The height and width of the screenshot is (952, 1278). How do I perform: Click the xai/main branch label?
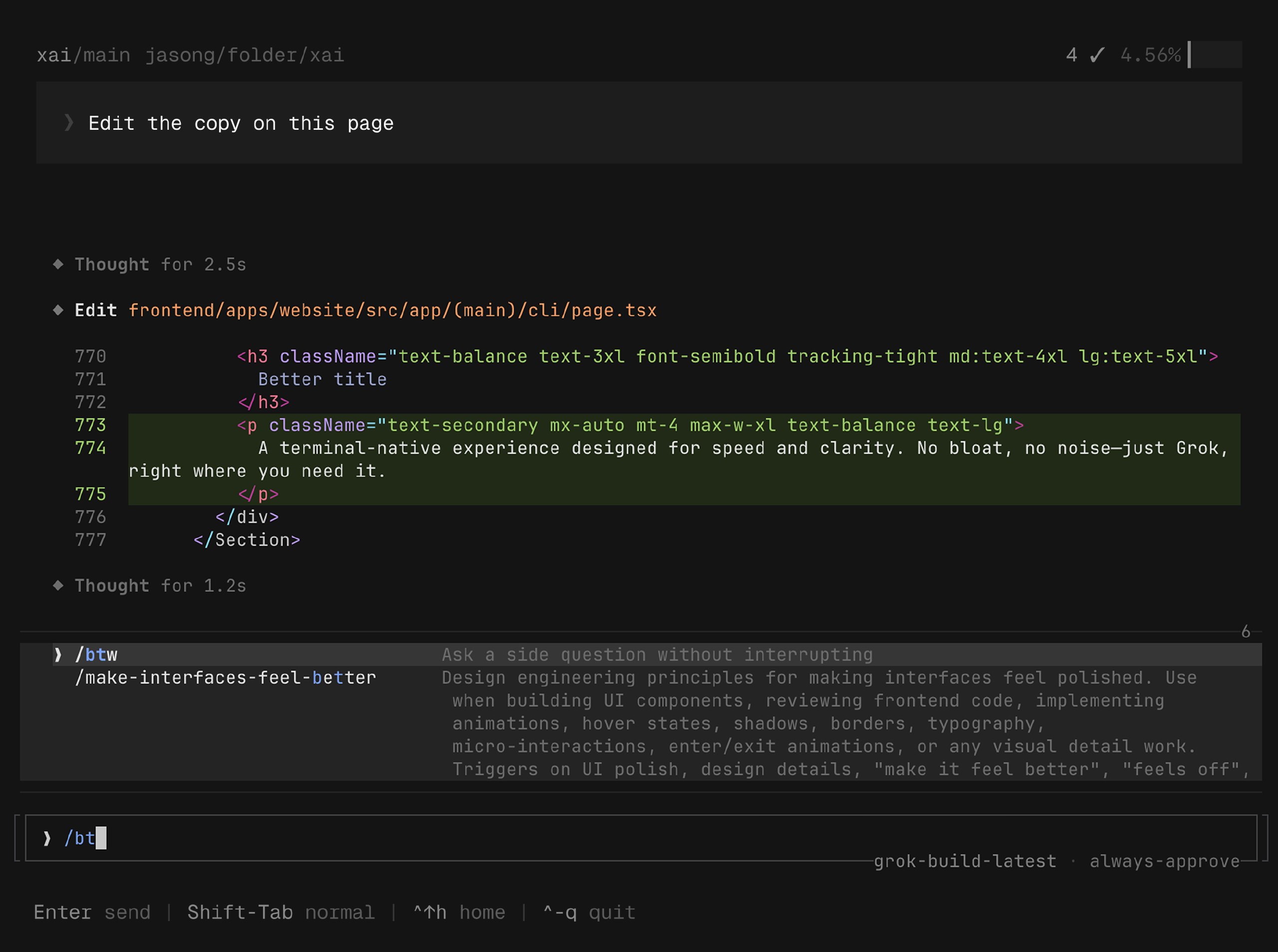pyautogui.click(x=83, y=55)
